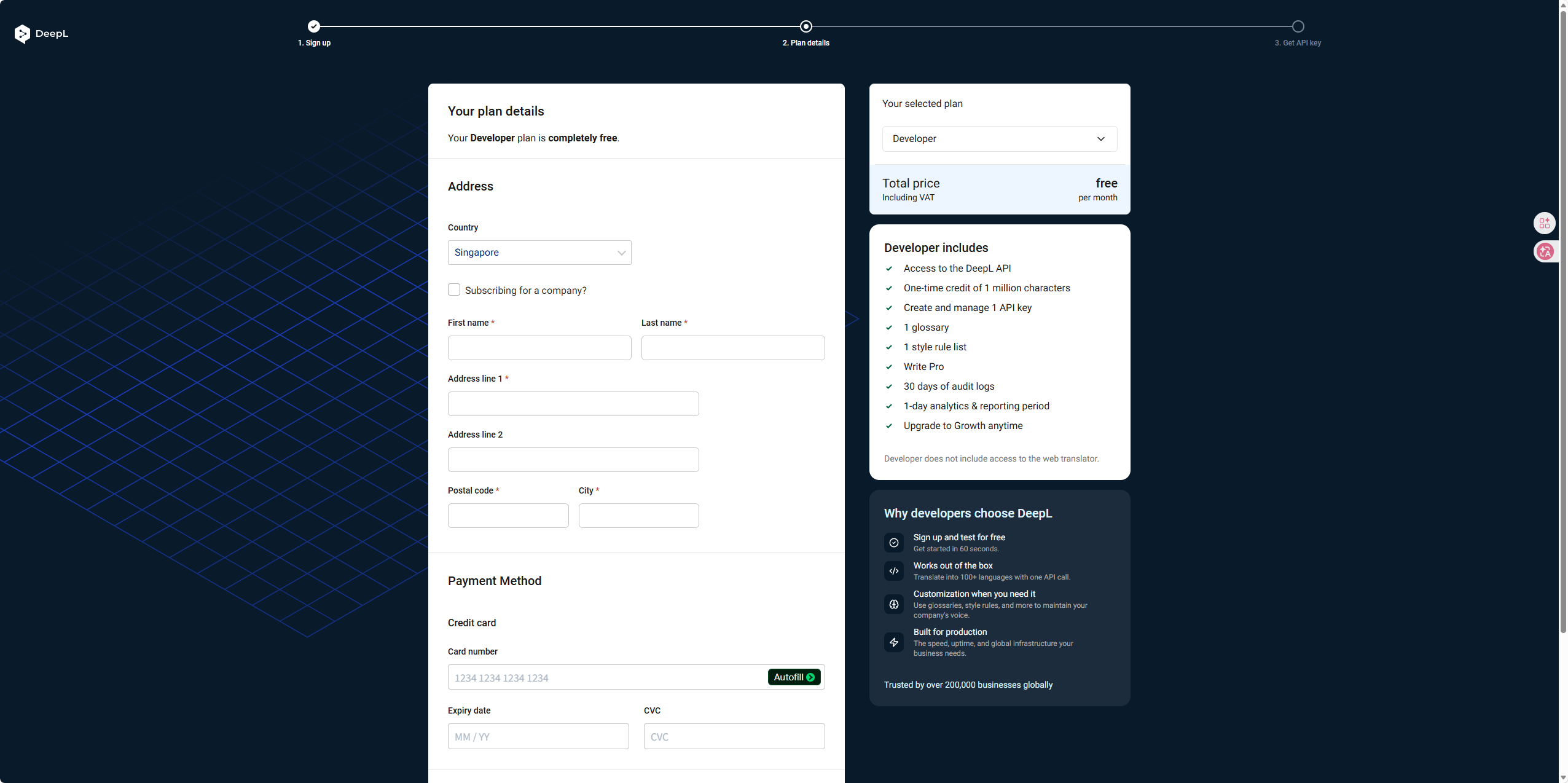Focus the Last name input field

pyautogui.click(x=733, y=348)
